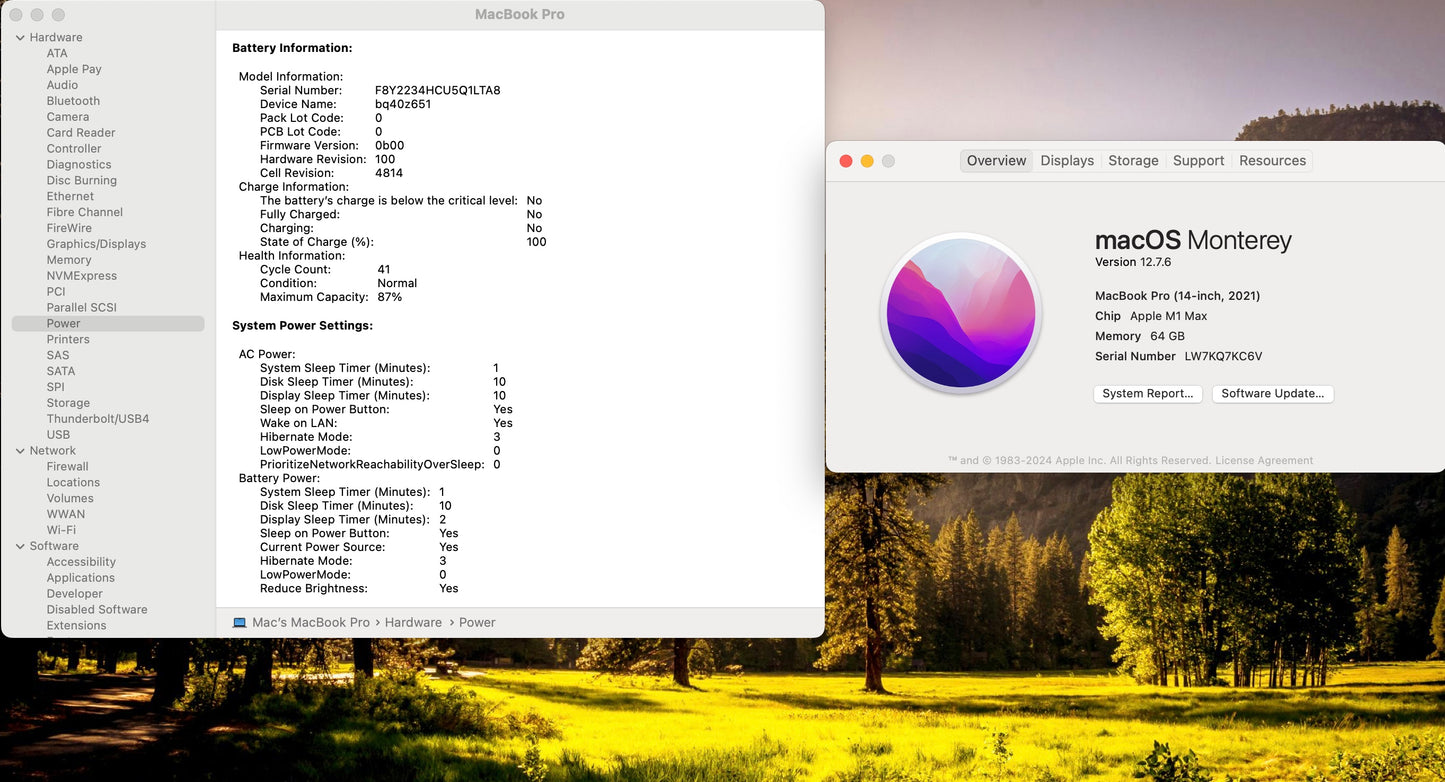The width and height of the screenshot is (1445, 782).
Task: Collapse the Hardware section in sidebar
Action: coord(20,38)
